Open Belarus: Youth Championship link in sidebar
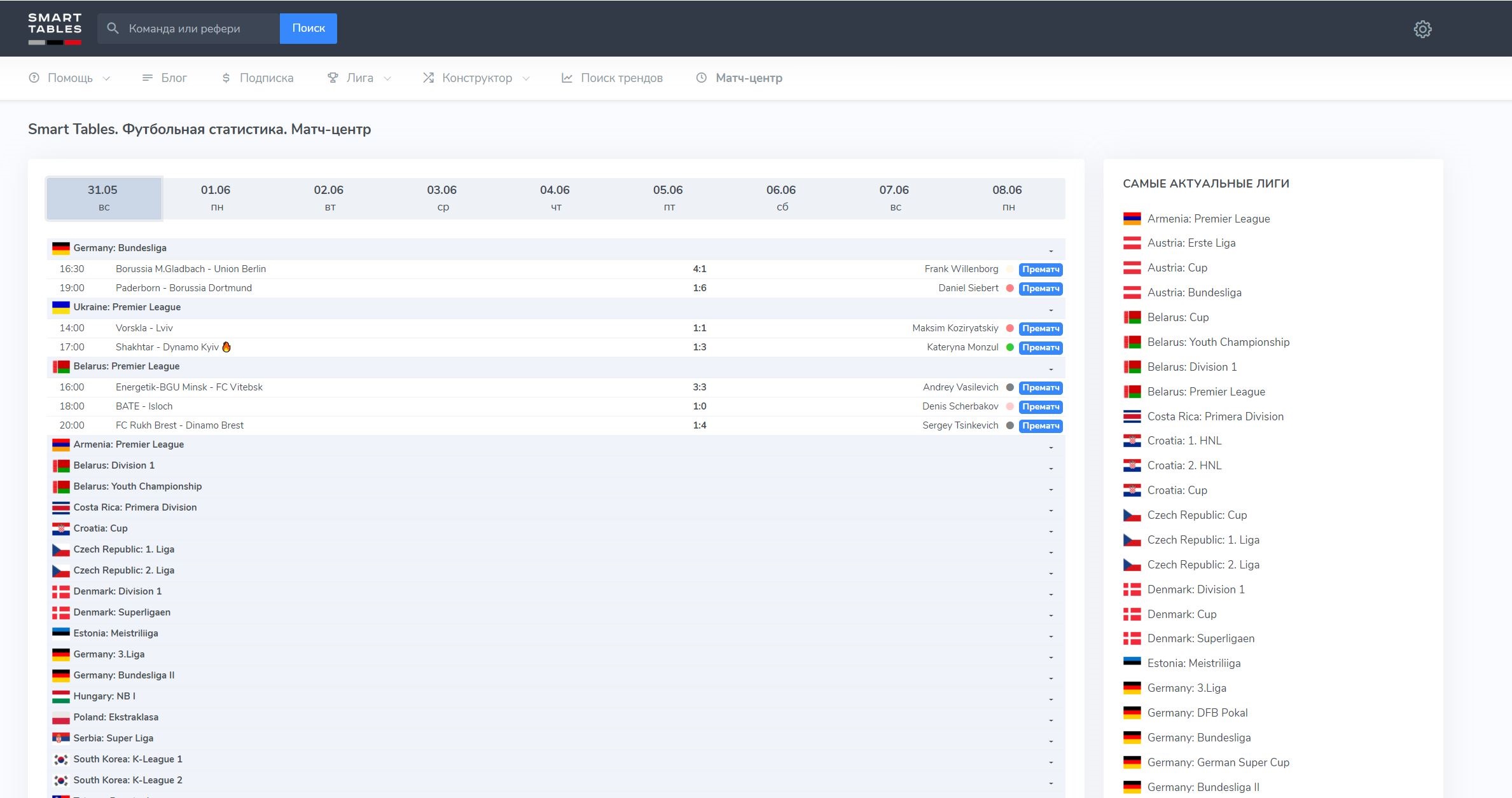Viewport: 1512px width, 798px height. point(1218,342)
